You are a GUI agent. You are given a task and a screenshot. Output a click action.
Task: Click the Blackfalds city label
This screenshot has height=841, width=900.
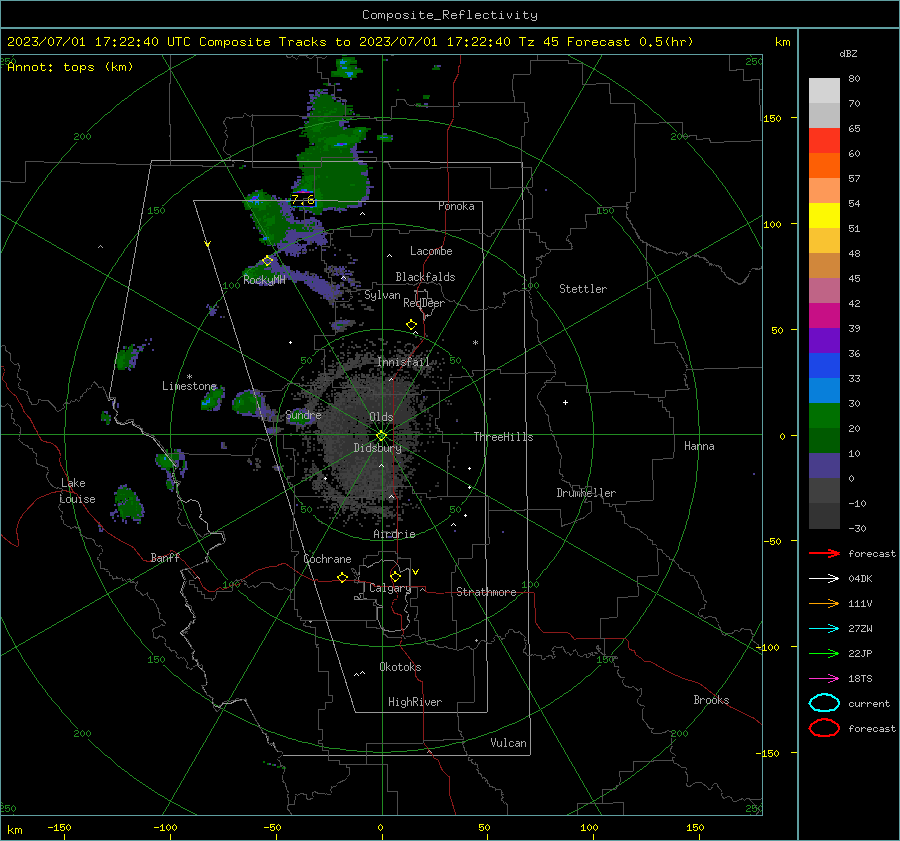tap(425, 277)
